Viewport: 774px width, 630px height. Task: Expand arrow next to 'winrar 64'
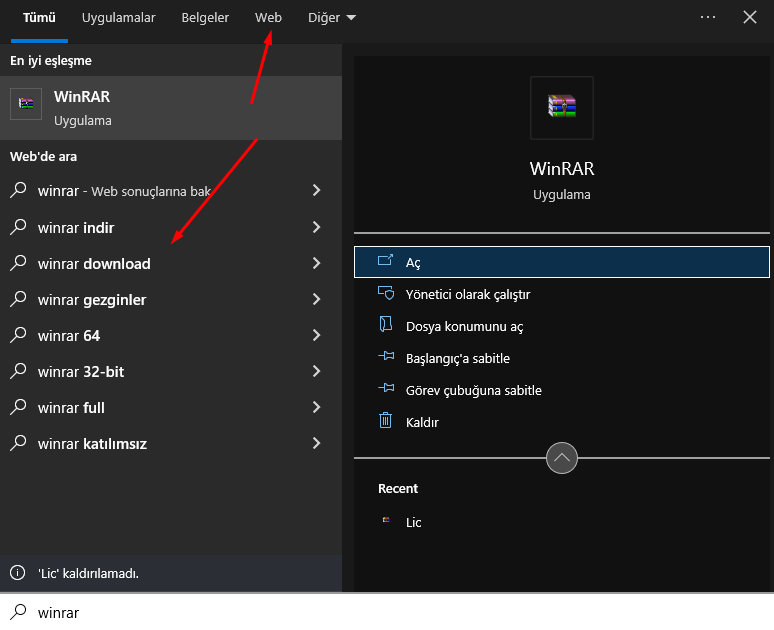point(316,335)
